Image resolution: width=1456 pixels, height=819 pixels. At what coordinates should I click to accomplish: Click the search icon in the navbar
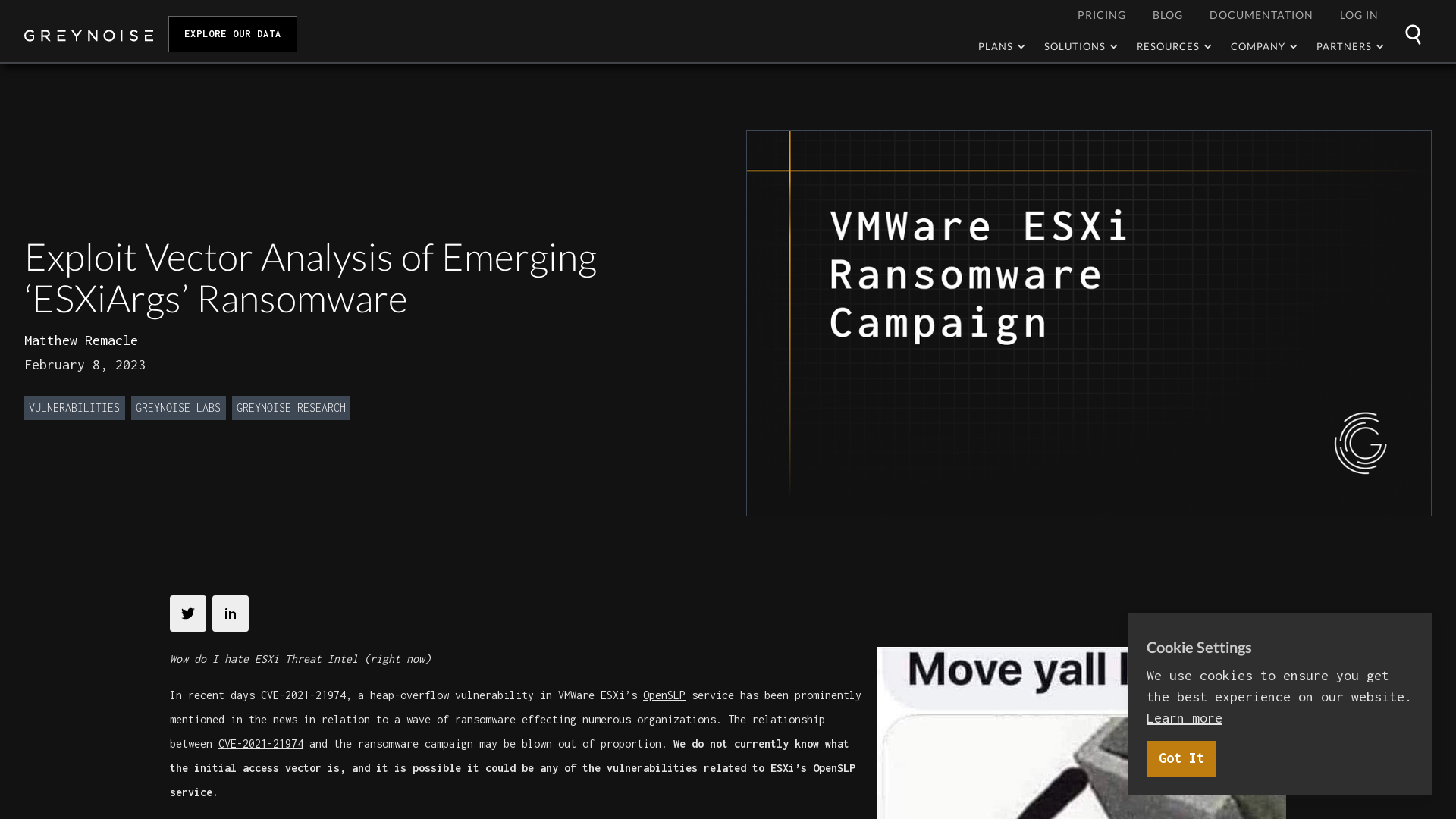[x=1413, y=34]
